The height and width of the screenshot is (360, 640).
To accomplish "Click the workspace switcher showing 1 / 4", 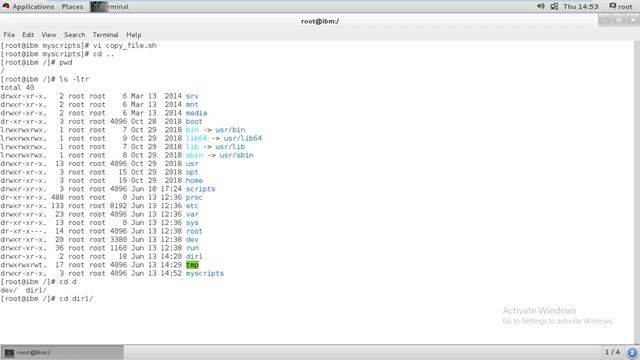I will (x=612, y=352).
